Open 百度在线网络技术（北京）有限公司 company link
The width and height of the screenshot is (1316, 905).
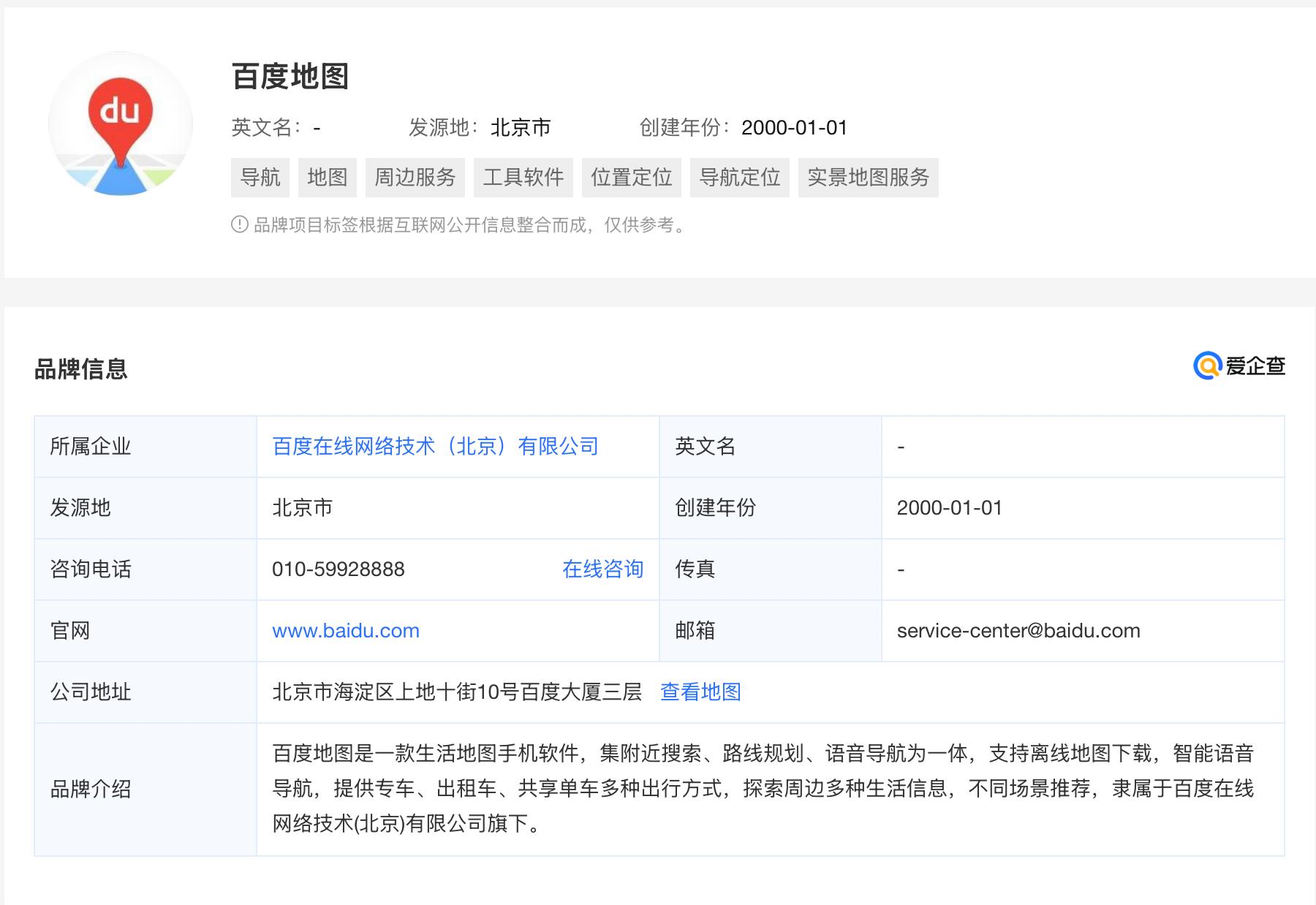click(x=436, y=447)
